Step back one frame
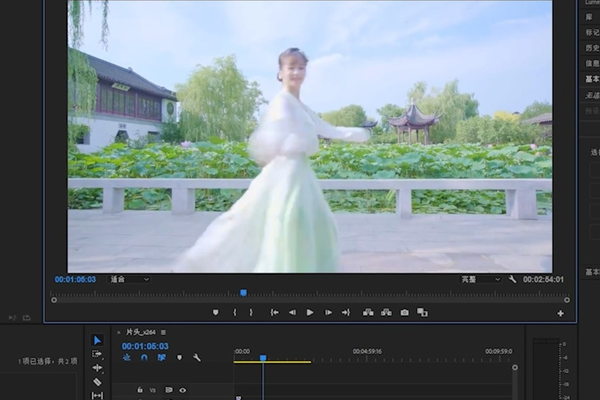Image resolution: width=600 pixels, height=400 pixels. point(292,313)
